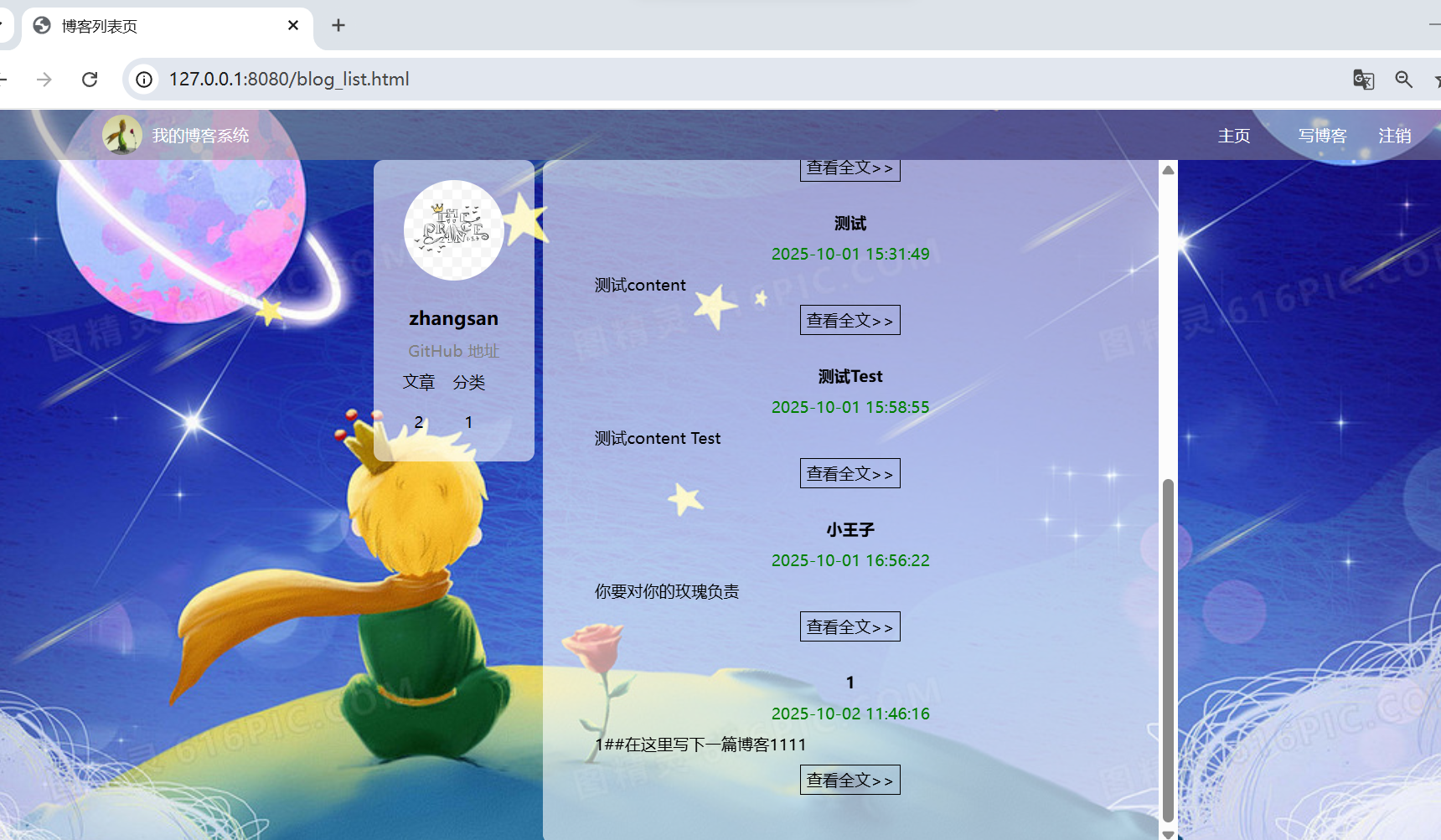Click the username zhangsan
This screenshot has height=840, width=1441.
(454, 318)
